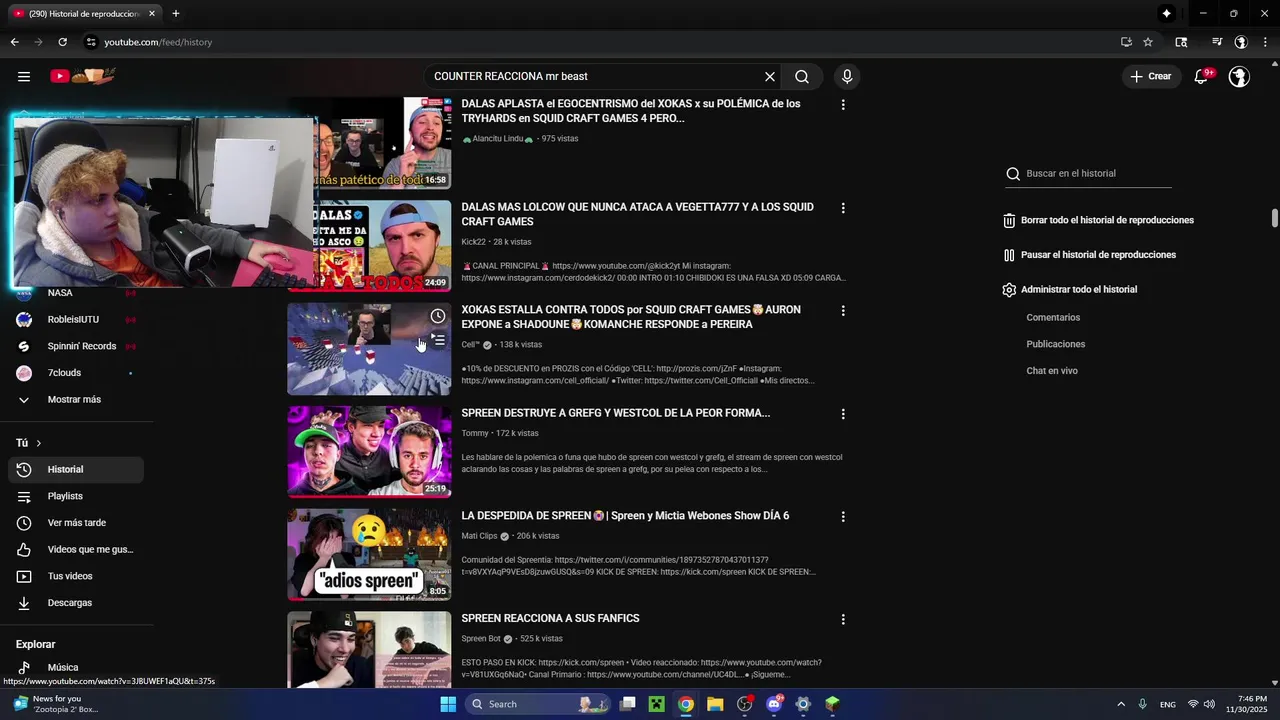This screenshot has width=1280, height=720.
Task: Open more options for DALAS APLASTA video
Action: coord(843,104)
